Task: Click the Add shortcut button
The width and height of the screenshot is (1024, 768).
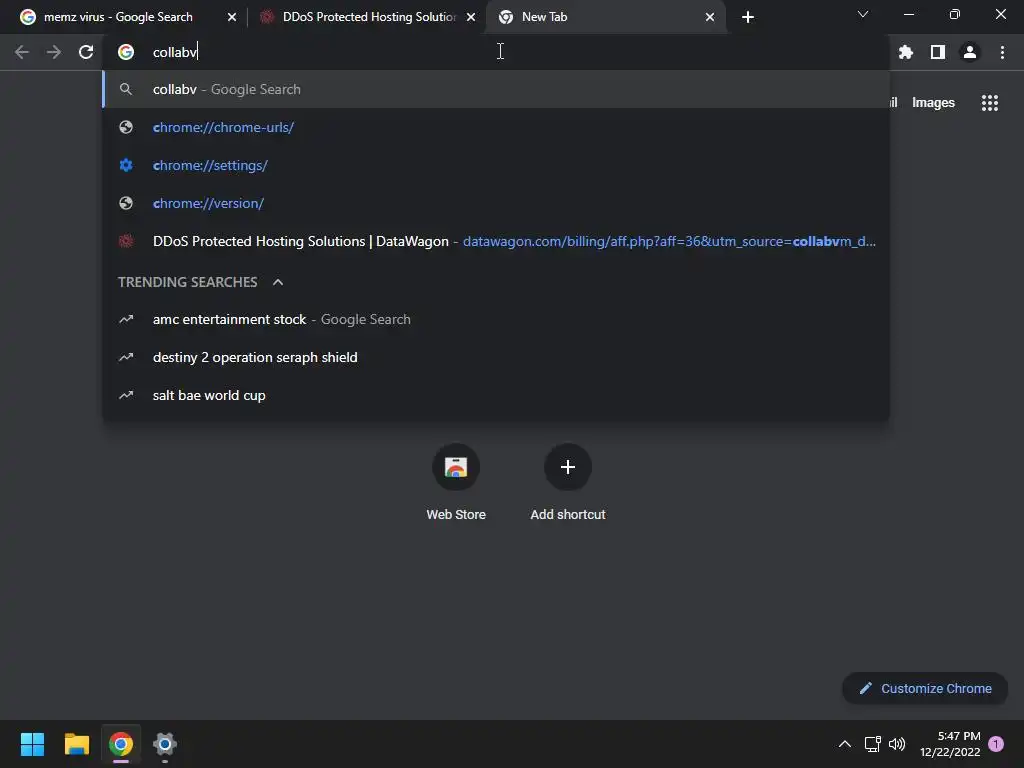Action: 568,482
